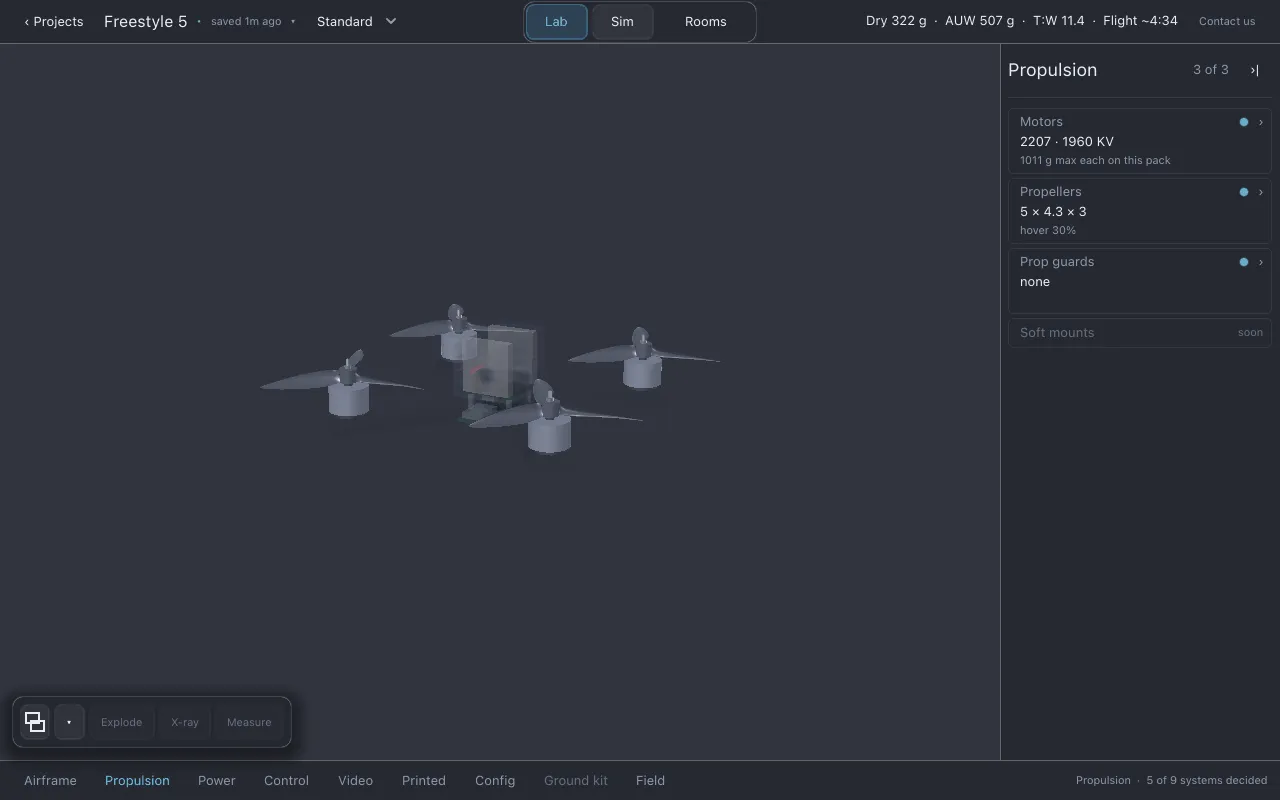
Task: Toggle X-ray view
Action: point(185,722)
